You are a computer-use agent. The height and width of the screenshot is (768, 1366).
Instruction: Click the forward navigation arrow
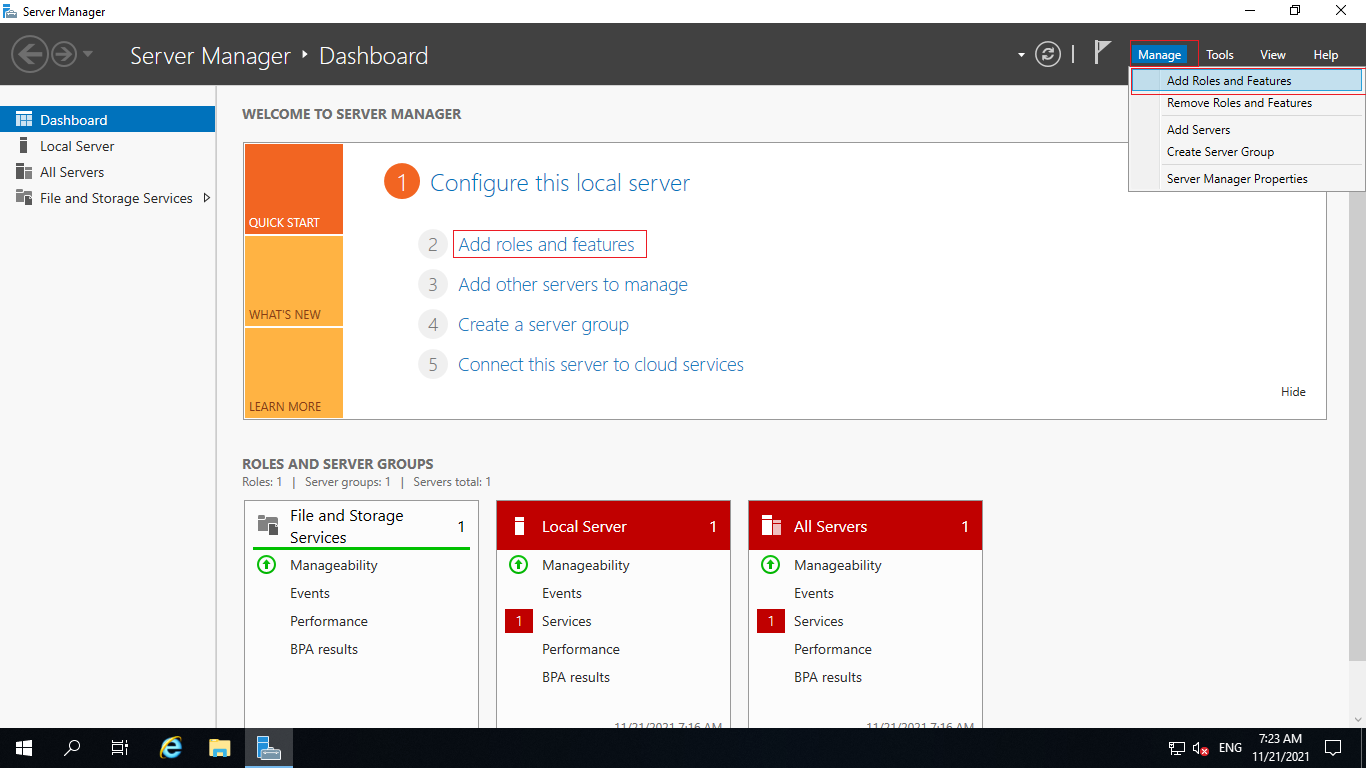tap(64, 54)
